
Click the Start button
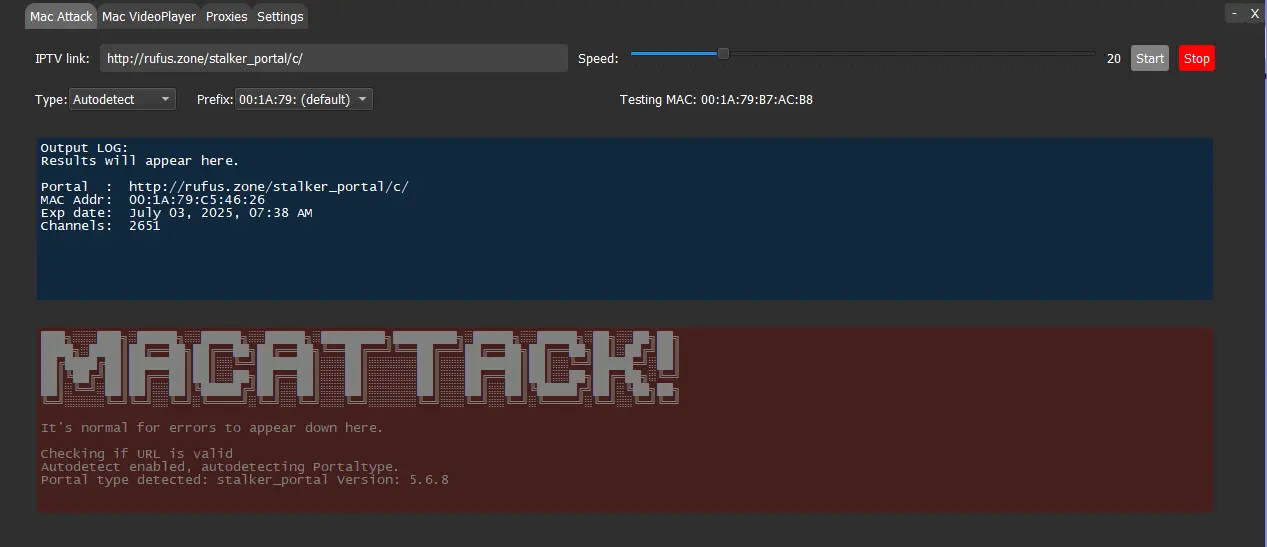(x=1150, y=58)
